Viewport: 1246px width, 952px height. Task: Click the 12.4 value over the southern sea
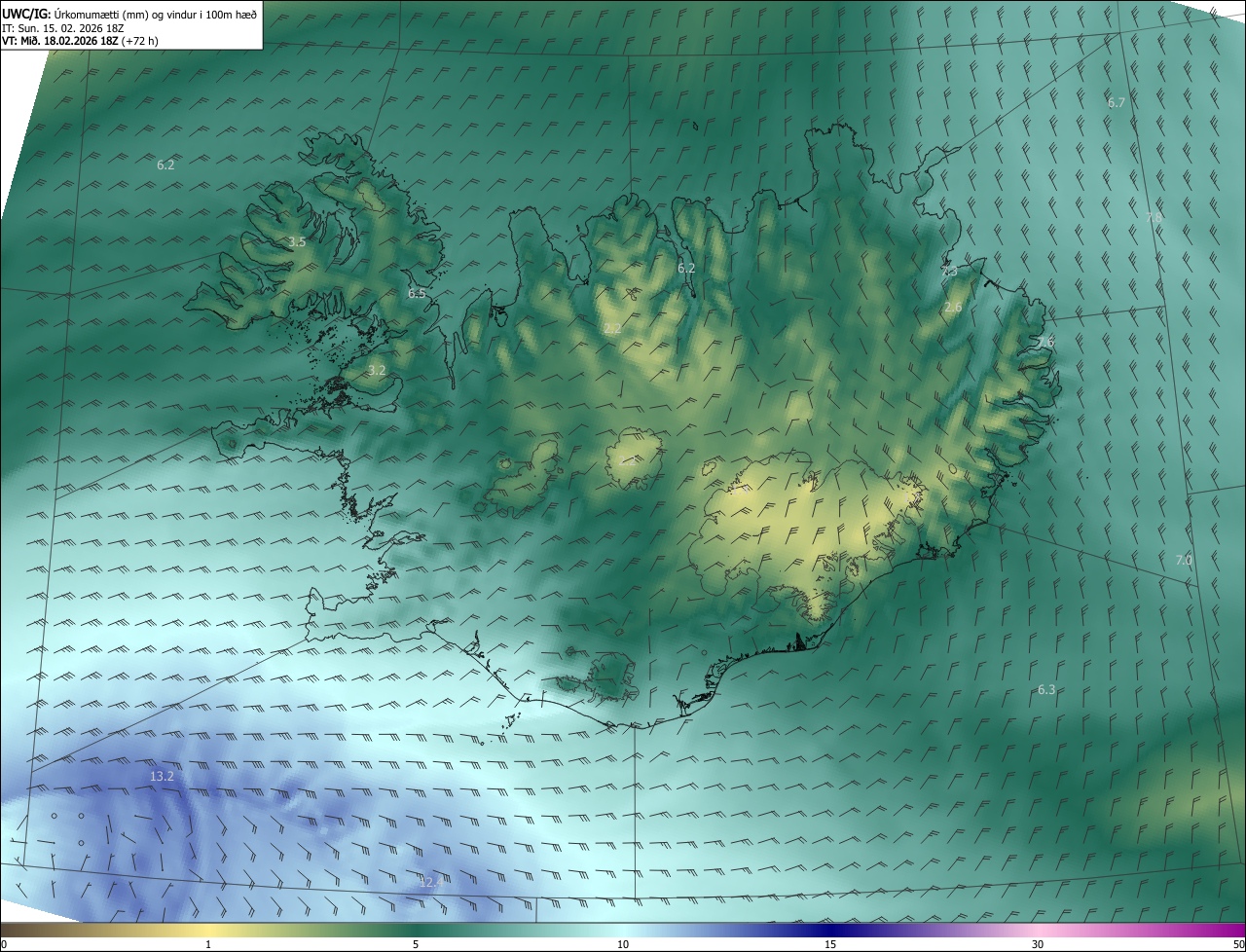tap(429, 882)
